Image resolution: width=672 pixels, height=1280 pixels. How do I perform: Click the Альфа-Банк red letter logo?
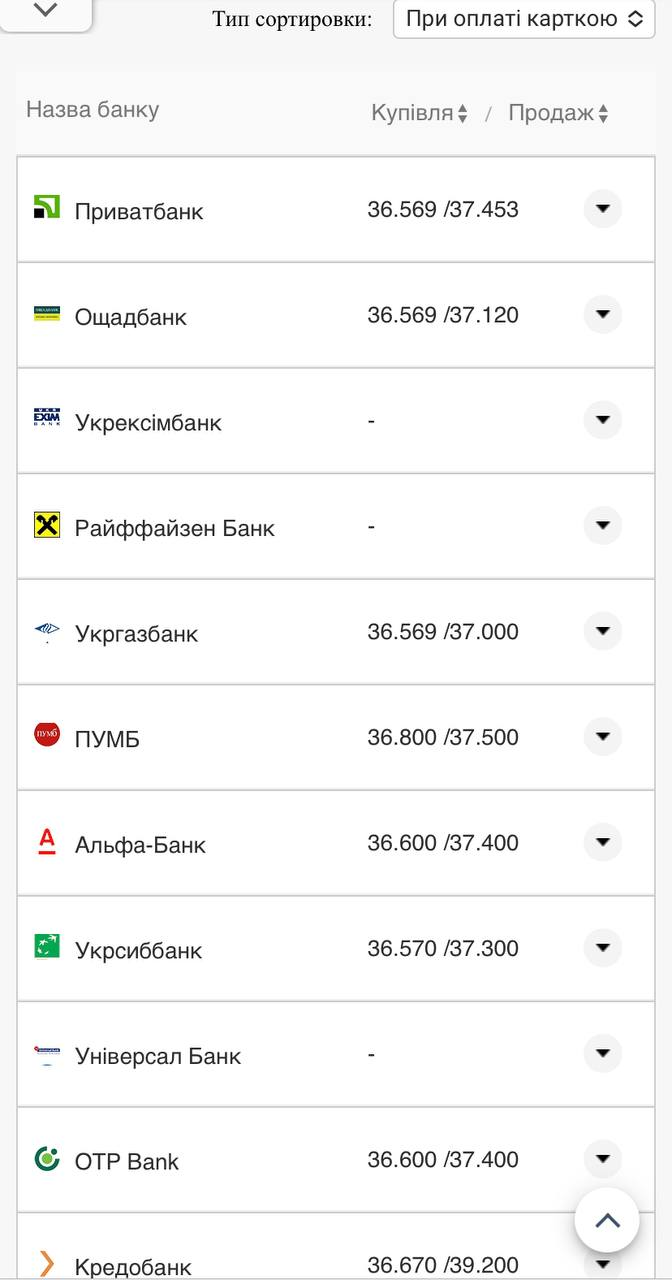coord(47,841)
